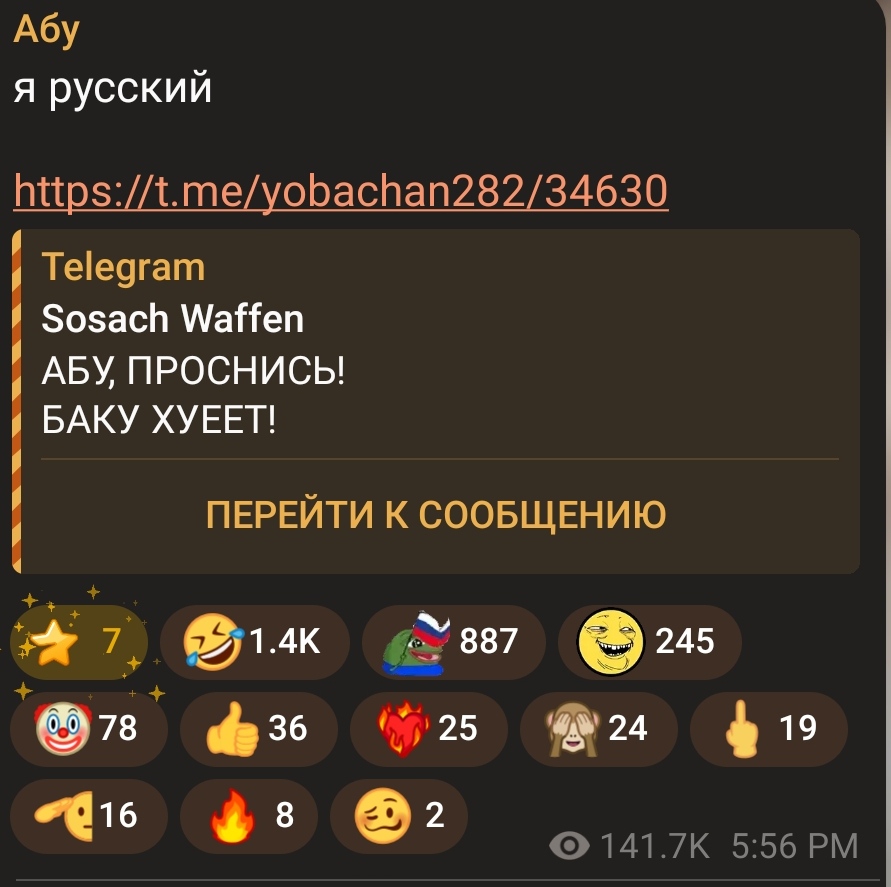Toggle the burning heart reaction 25

[x=429, y=729]
